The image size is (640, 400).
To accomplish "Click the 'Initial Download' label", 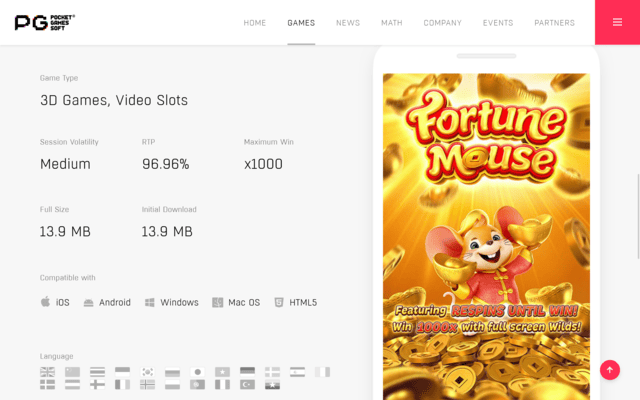I will (x=169, y=209).
